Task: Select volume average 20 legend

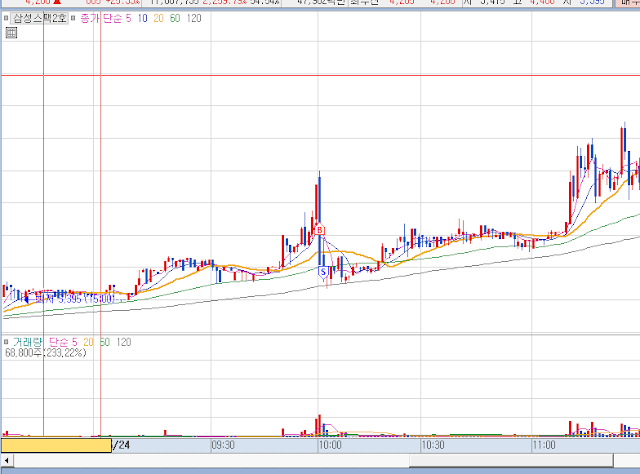Action: pyautogui.click(x=88, y=342)
